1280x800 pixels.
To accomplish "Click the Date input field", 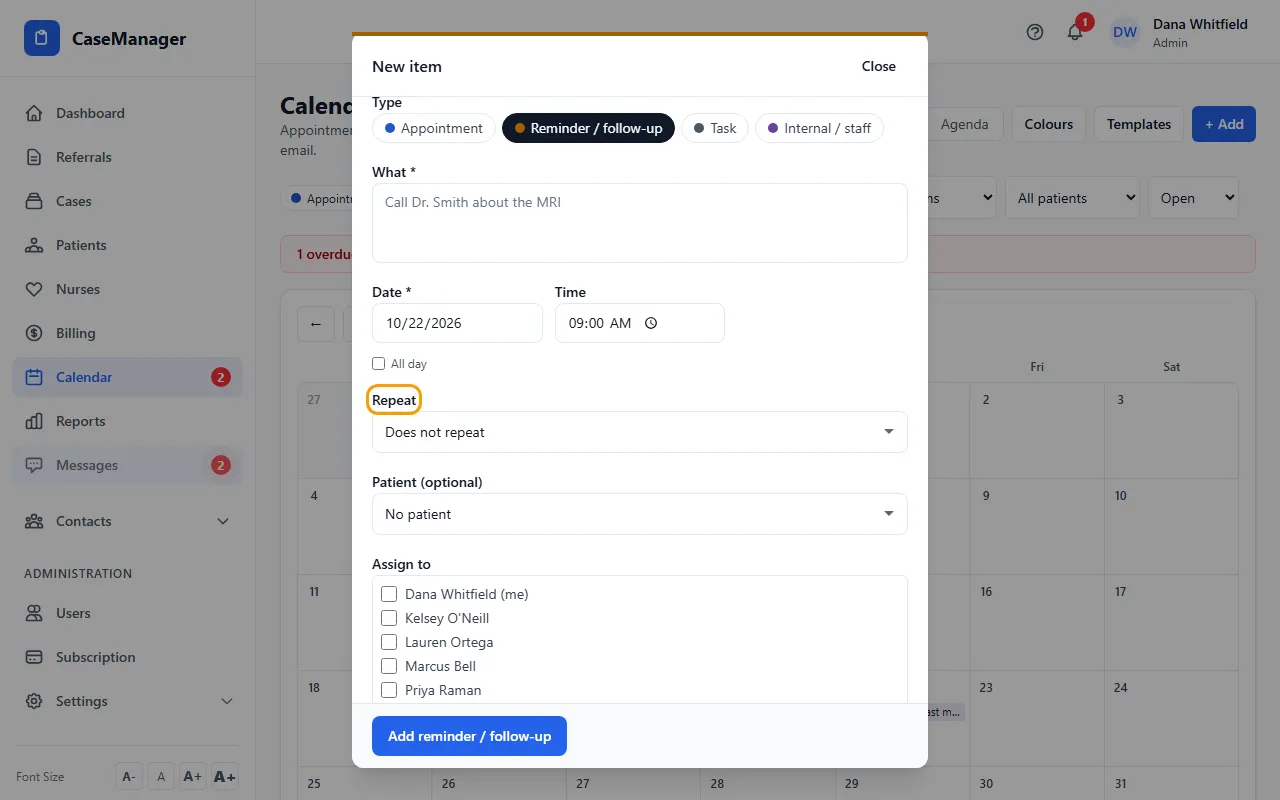I will (457, 323).
